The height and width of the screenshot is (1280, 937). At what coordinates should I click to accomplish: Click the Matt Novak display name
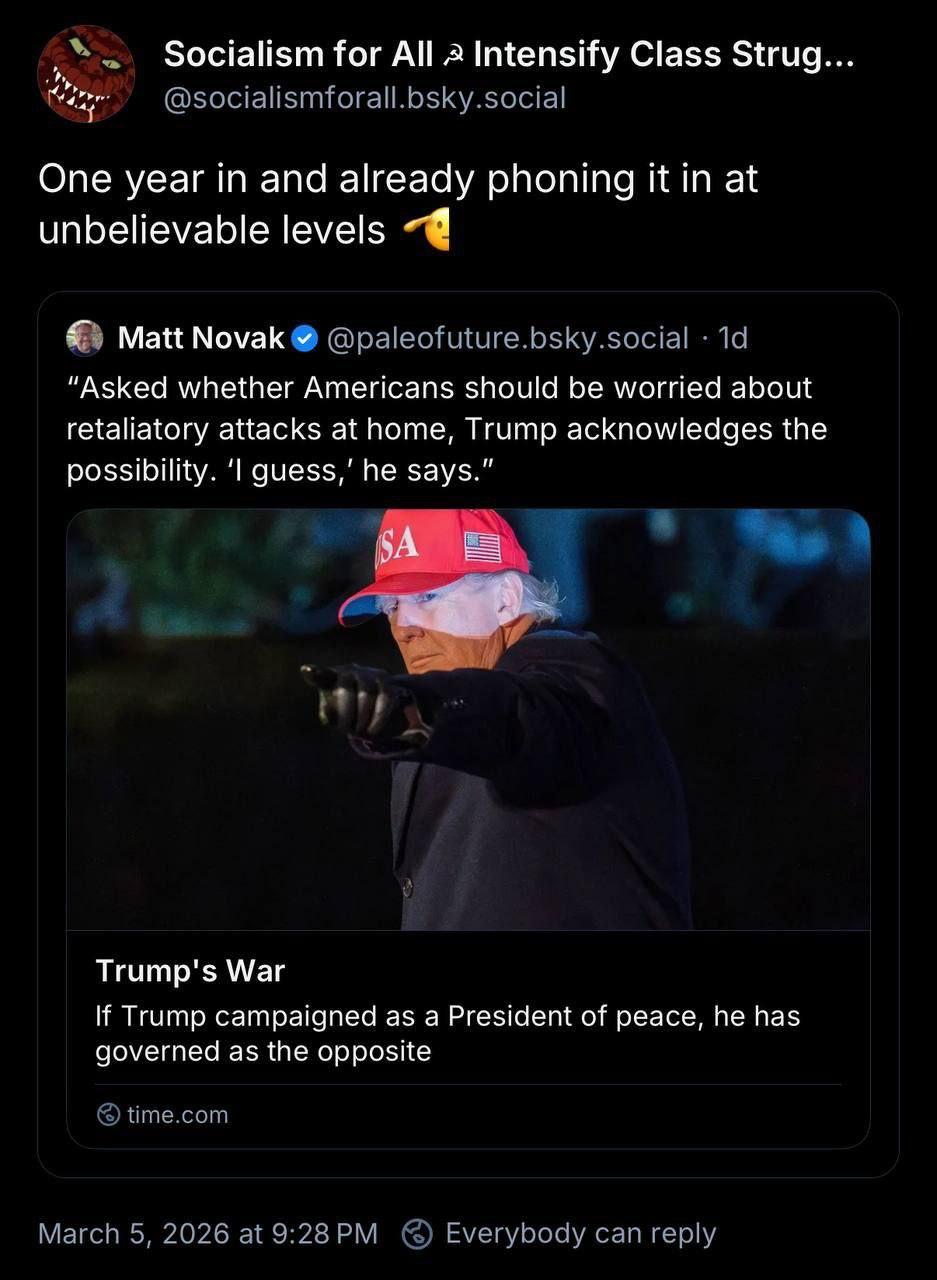pos(201,339)
